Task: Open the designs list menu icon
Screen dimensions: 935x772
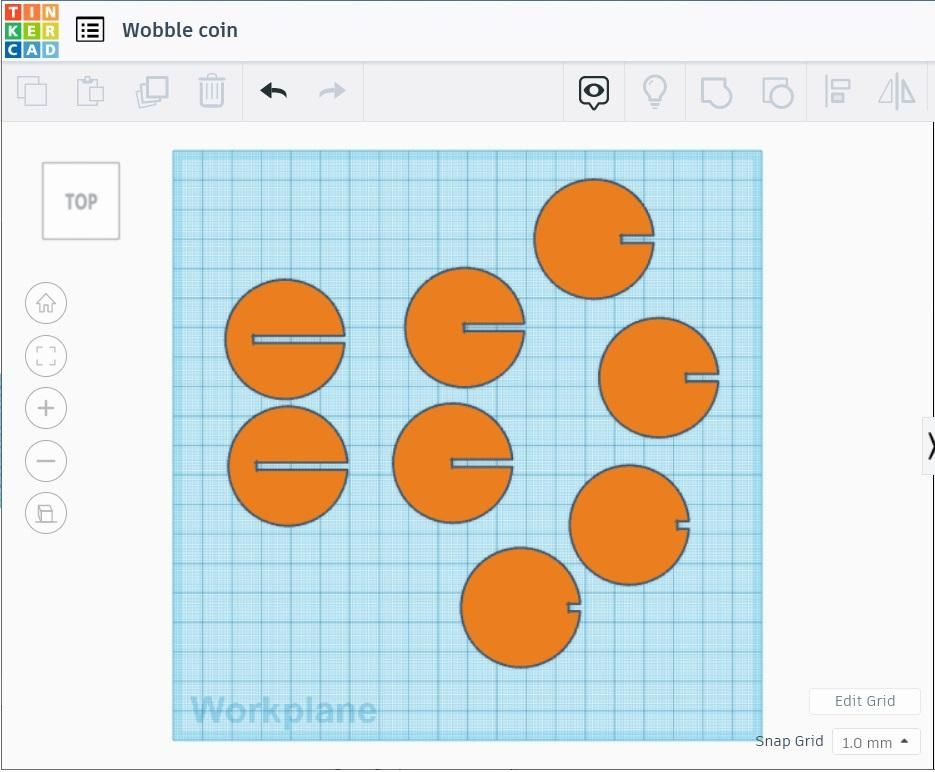Action: pos(90,30)
